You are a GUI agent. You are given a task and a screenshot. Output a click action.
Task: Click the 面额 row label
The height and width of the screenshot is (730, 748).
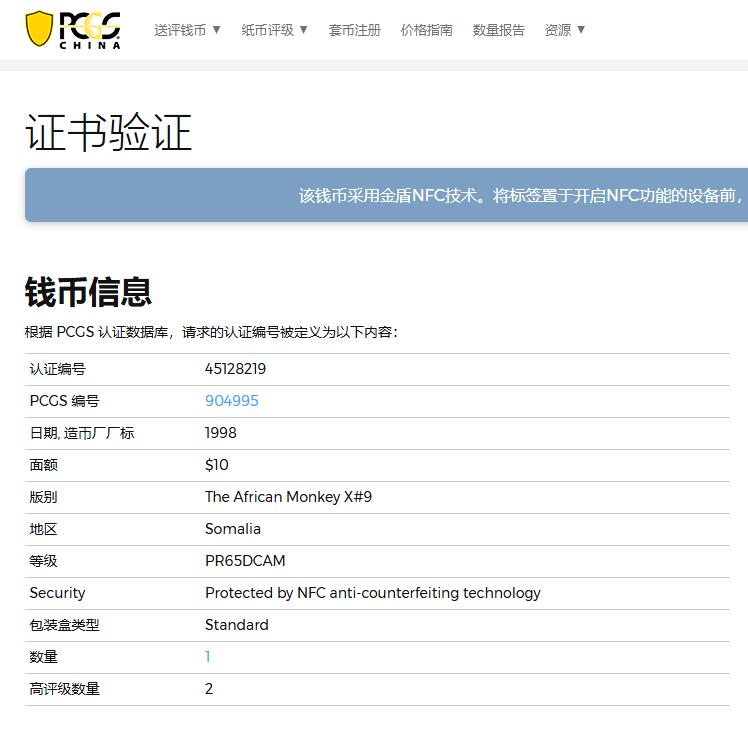tap(43, 465)
